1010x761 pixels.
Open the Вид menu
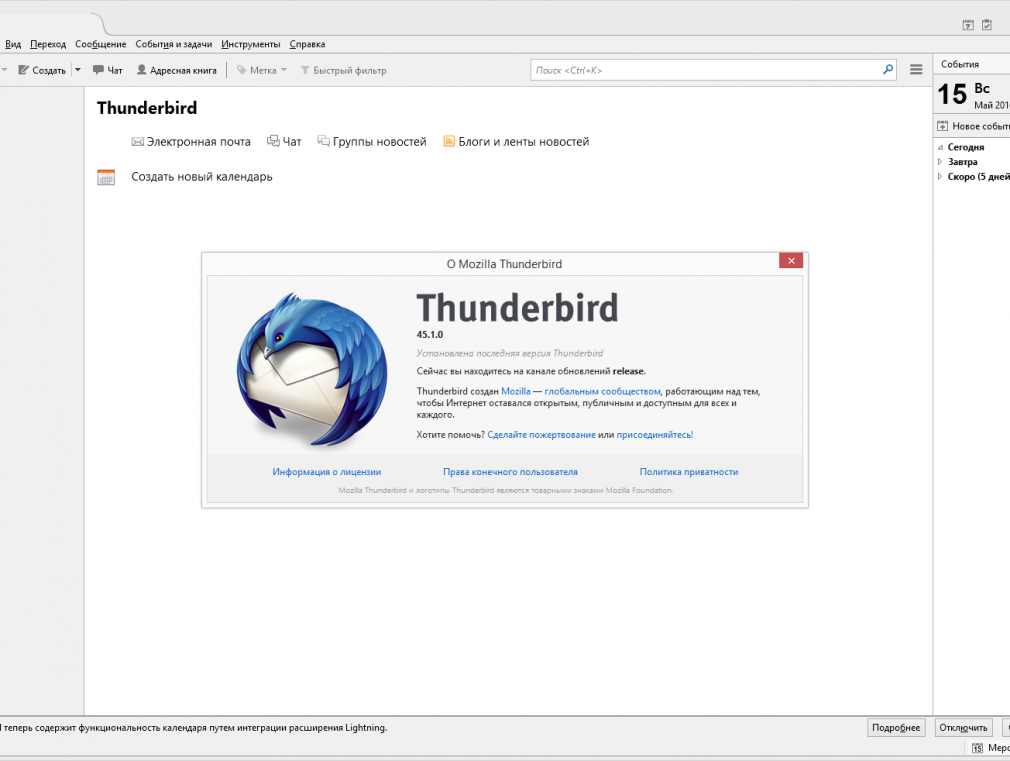click(x=13, y=44)
